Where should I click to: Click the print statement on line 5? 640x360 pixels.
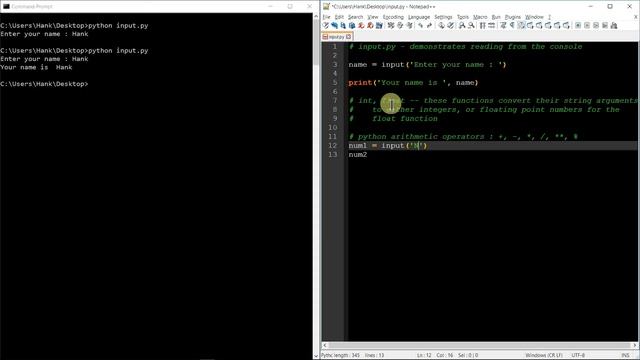413,83
